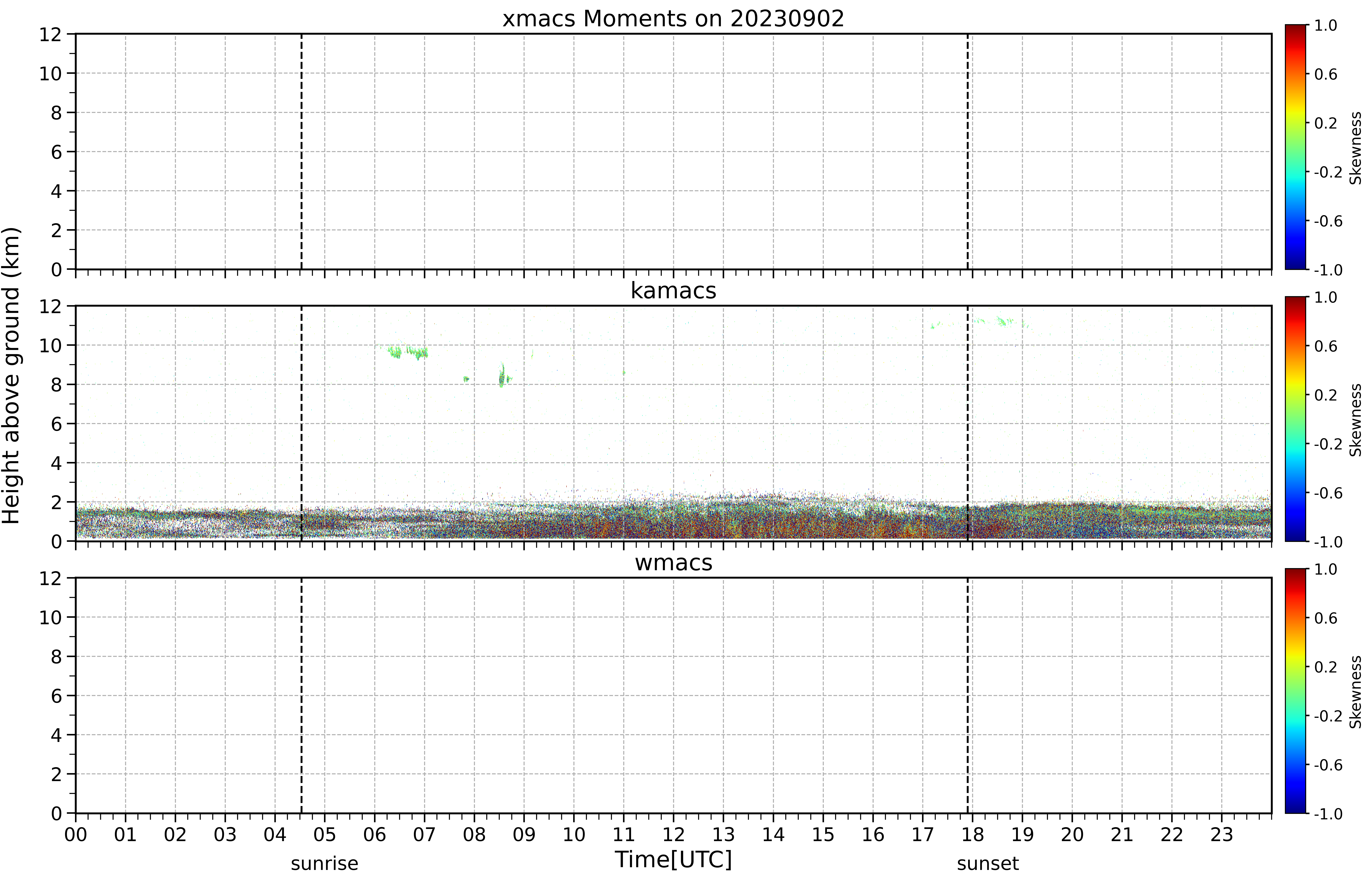
Task: Click the "Height above ground (km)" axis label
Action: click(11, 376)
